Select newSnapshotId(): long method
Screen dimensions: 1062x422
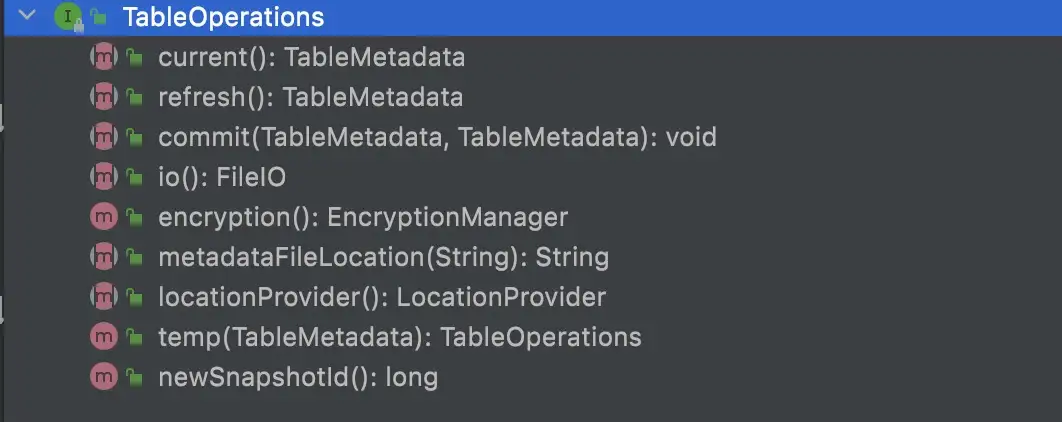298,377
